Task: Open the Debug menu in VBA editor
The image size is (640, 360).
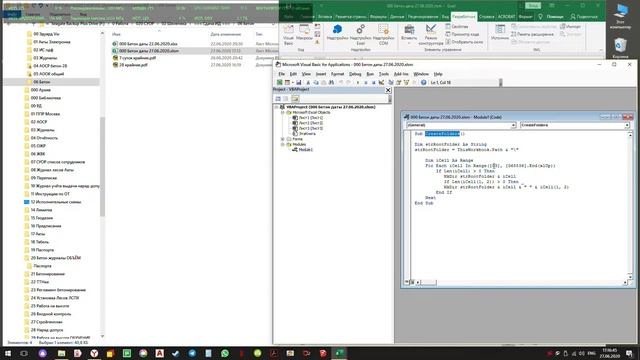Action: pos(355,74)
